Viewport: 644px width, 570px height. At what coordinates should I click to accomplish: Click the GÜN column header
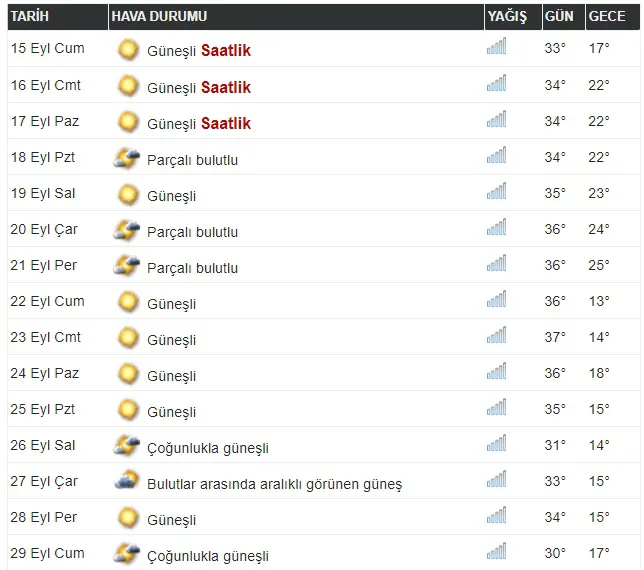558,17
